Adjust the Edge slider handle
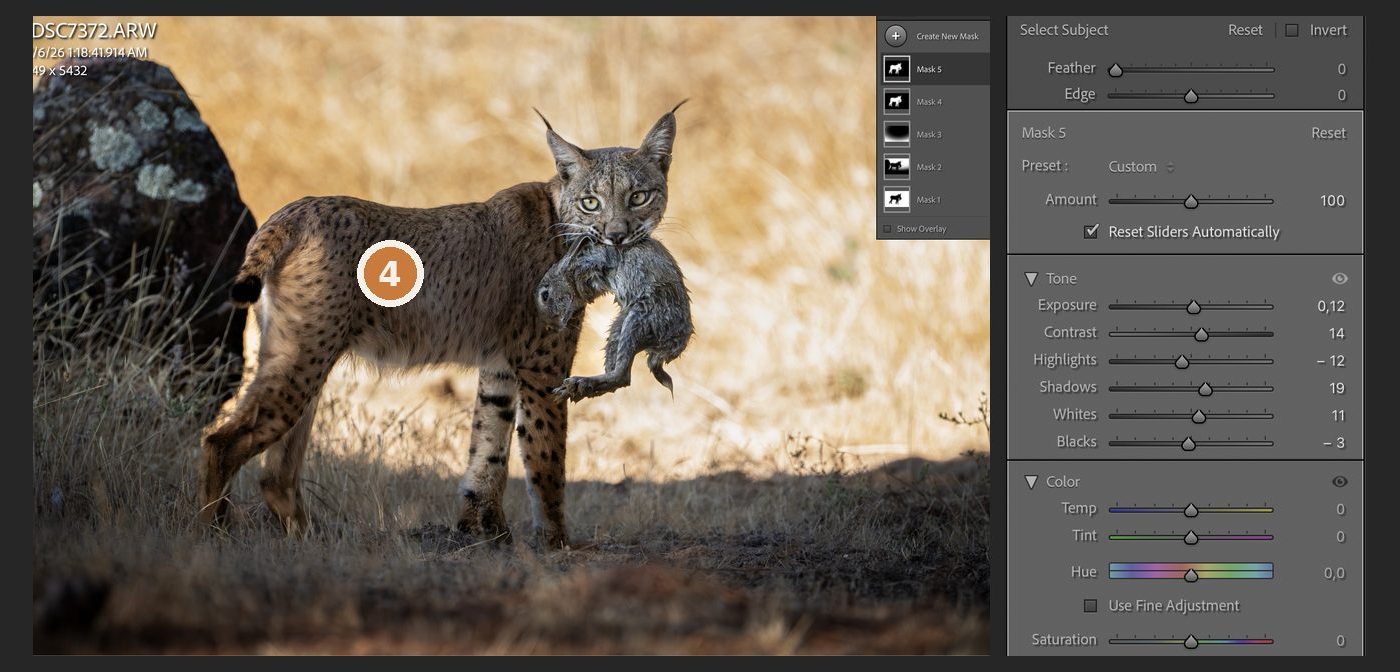The height and width of the screenshot is (672, 1400). point(1191,96)
